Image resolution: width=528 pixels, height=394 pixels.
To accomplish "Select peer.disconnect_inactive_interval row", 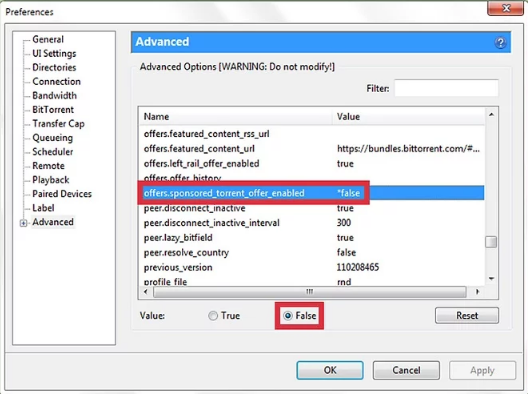I will 312,223.
